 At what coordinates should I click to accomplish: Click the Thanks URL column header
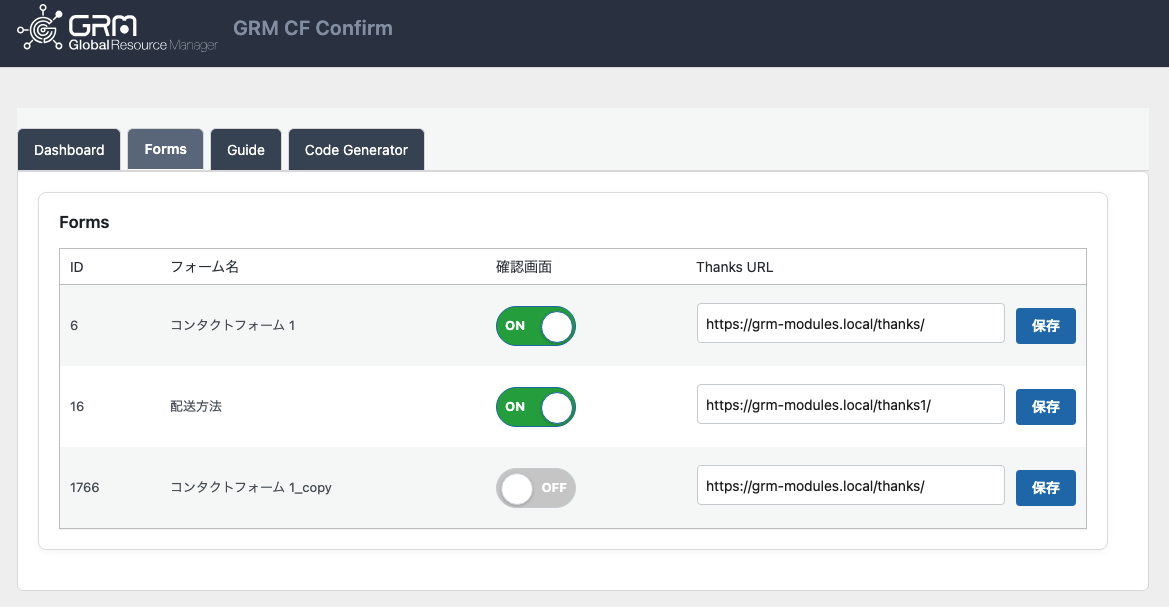[x=734, y=267]
